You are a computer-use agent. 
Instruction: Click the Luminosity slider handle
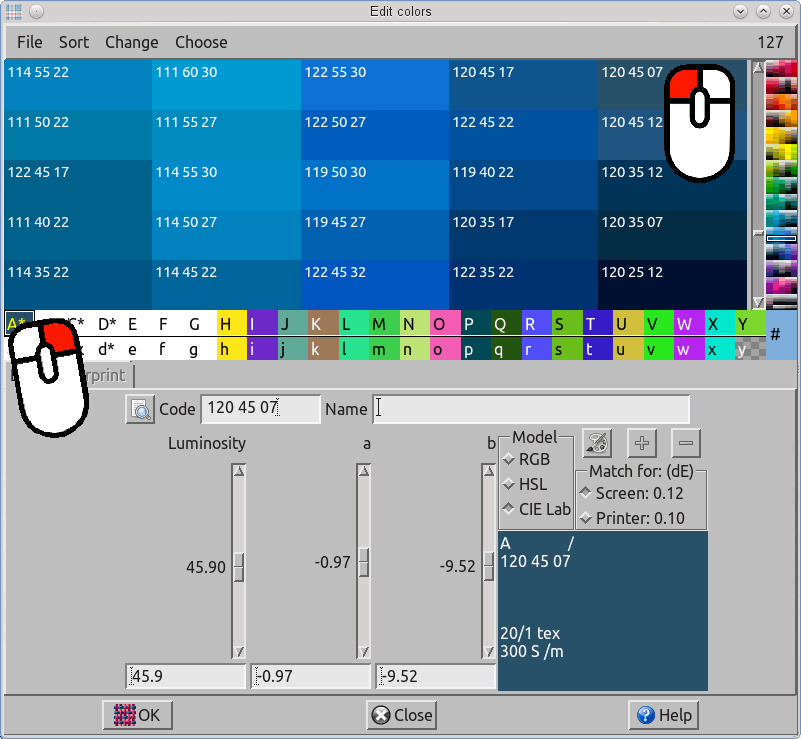coord(239,566)
